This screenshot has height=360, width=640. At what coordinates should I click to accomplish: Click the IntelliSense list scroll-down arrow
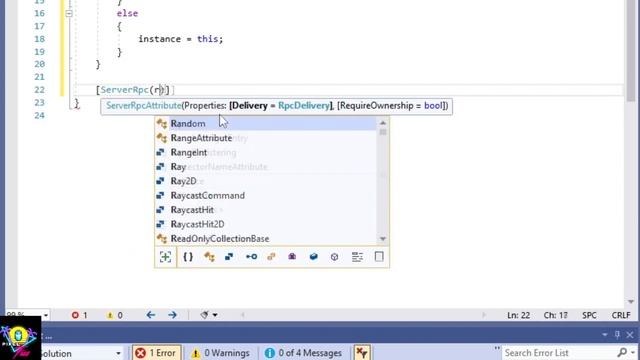(x=383, y=239)
